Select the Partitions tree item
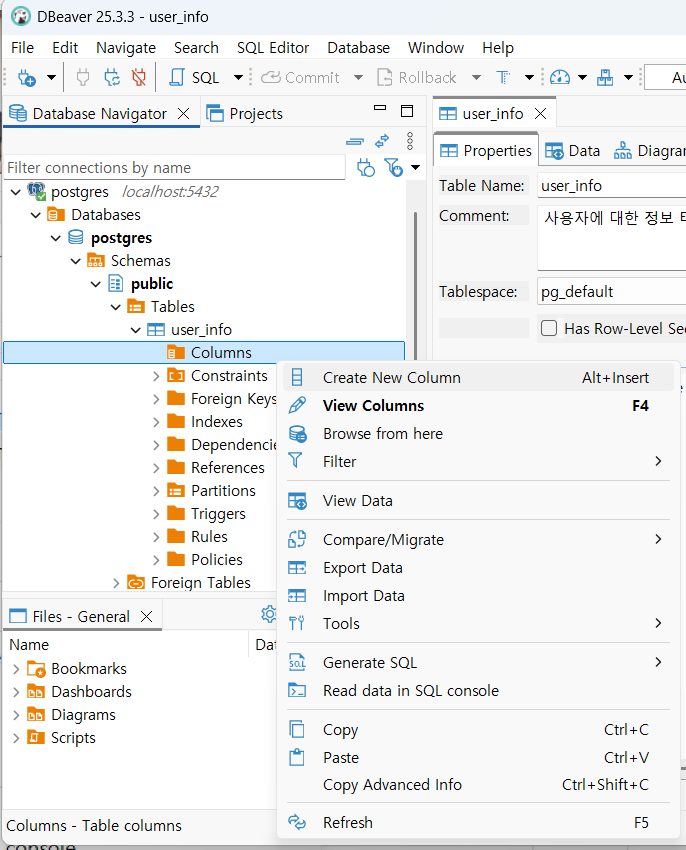The width and height of the screenshot is (686, 850). click(223, 491)
